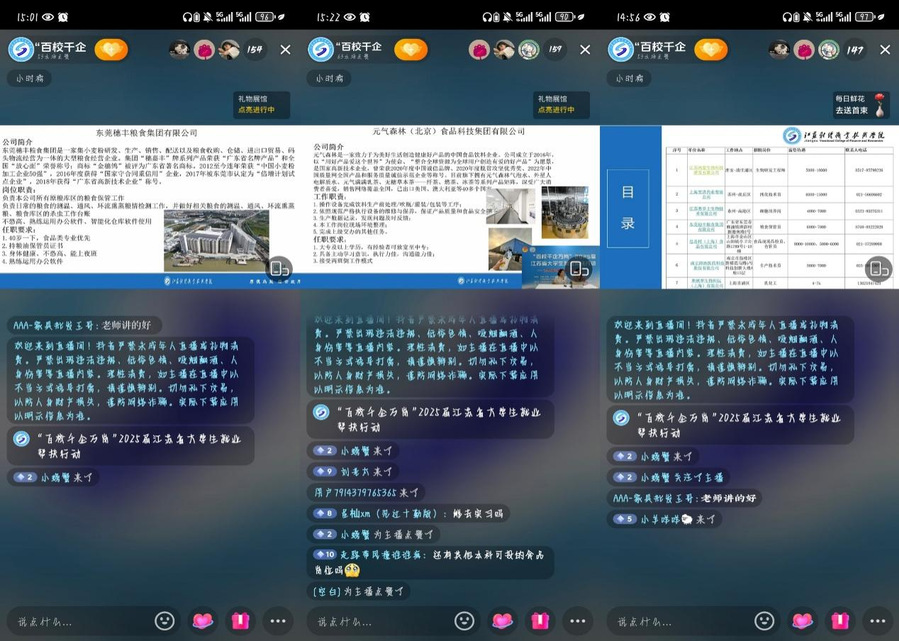
Task: Open the gift box in the 154-viewer stream
Action: tap(240, 621)
